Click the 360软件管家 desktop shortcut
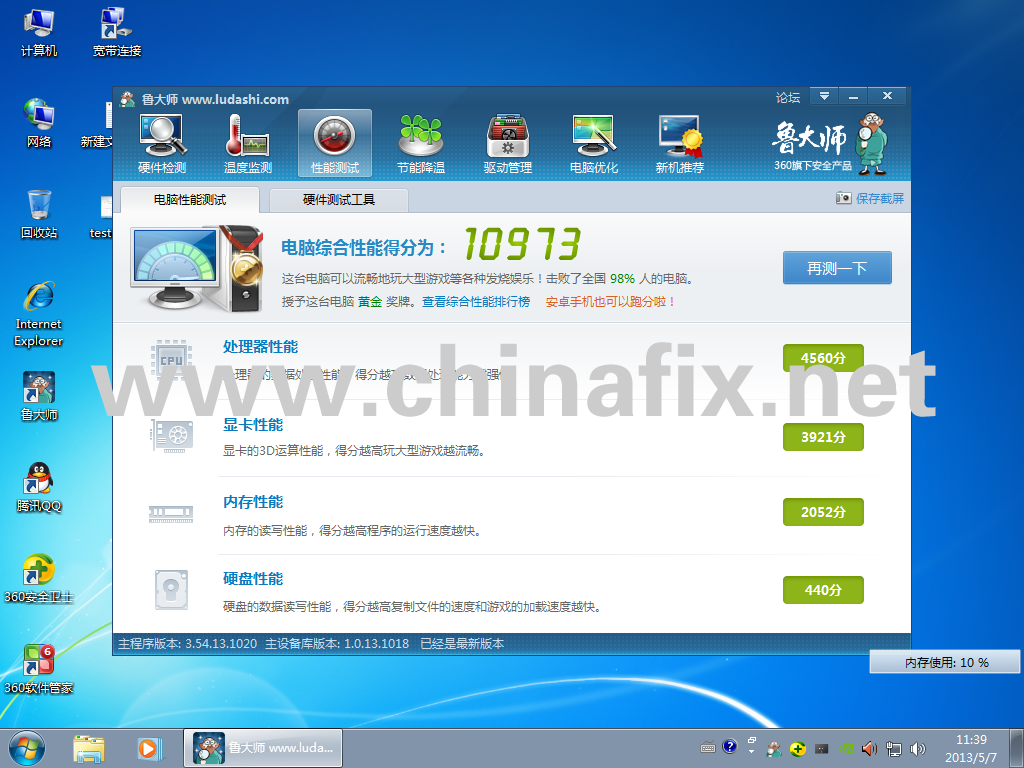Viewport: 1024px width, 768px height. pyautogui.click(x=39, y=669)
